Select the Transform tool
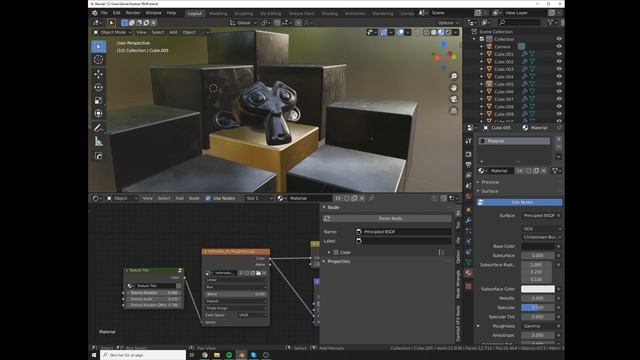 [x=98, y=113]
